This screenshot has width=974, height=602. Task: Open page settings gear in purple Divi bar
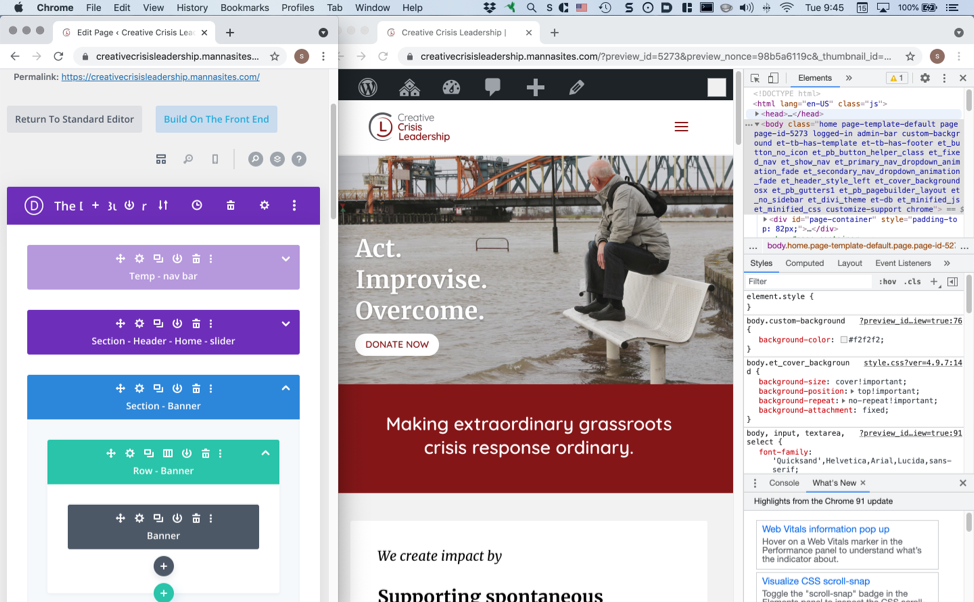coord(265,205)
